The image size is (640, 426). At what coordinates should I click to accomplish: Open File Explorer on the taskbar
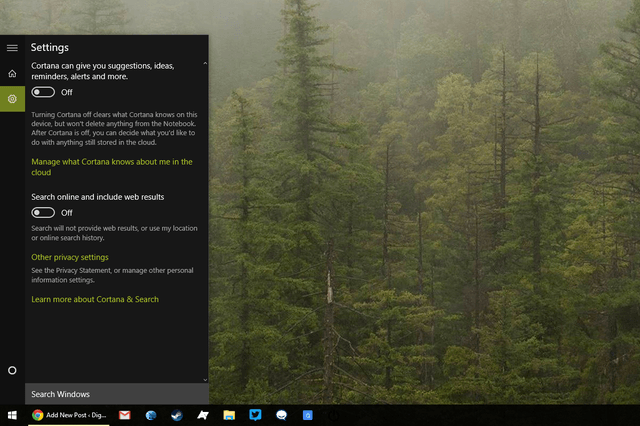(229, 415)
